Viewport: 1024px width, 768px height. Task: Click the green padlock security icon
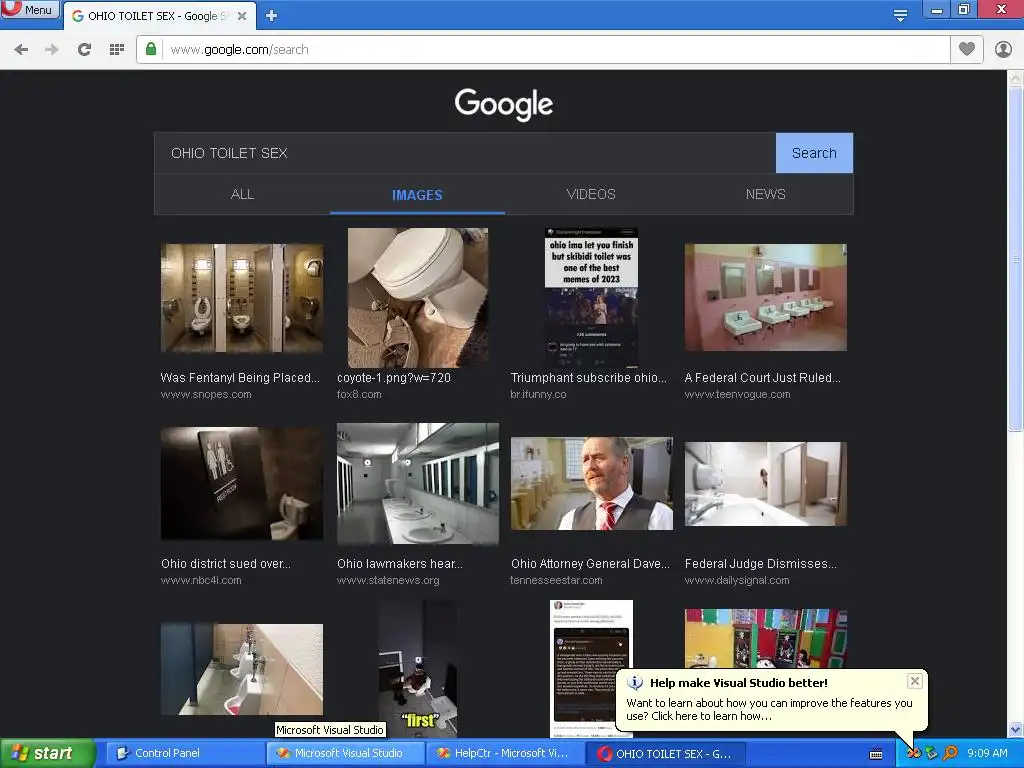tap(151, 50)
